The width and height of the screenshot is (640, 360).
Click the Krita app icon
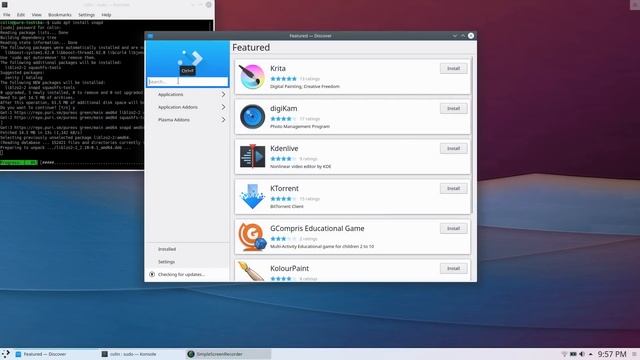click(x=252, y=76)
